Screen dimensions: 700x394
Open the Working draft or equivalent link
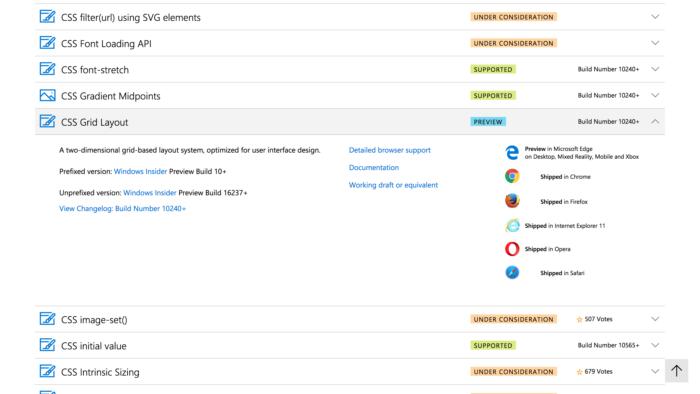[393, 185]
